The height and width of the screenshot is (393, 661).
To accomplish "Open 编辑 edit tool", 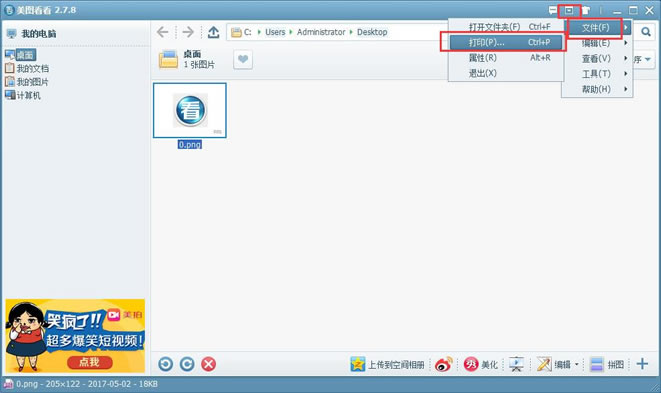I will [554, 364].
